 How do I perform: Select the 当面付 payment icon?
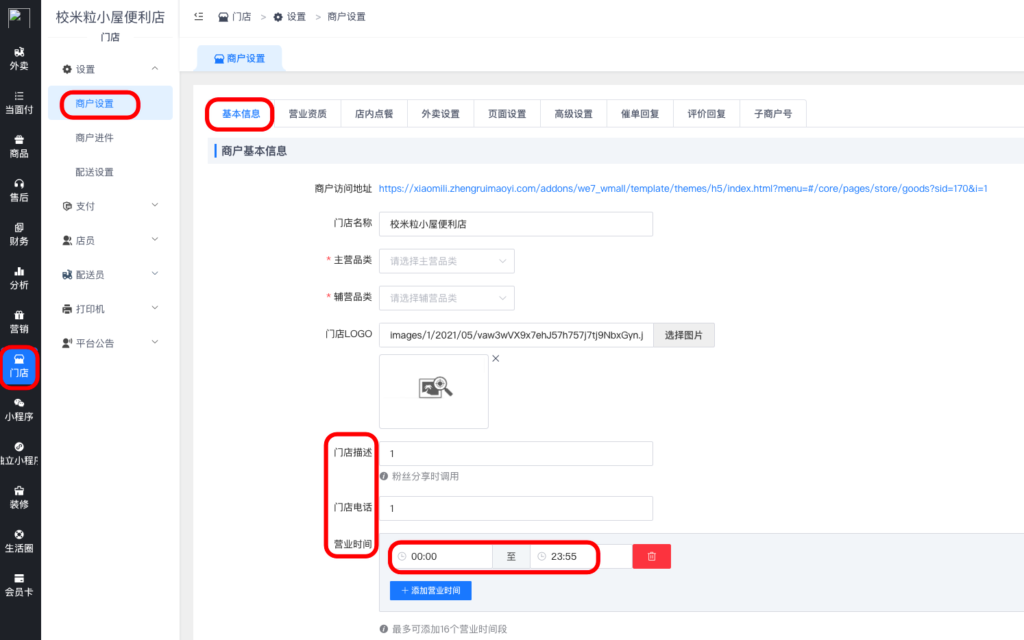pyautogui.click(x=20, y=100)
